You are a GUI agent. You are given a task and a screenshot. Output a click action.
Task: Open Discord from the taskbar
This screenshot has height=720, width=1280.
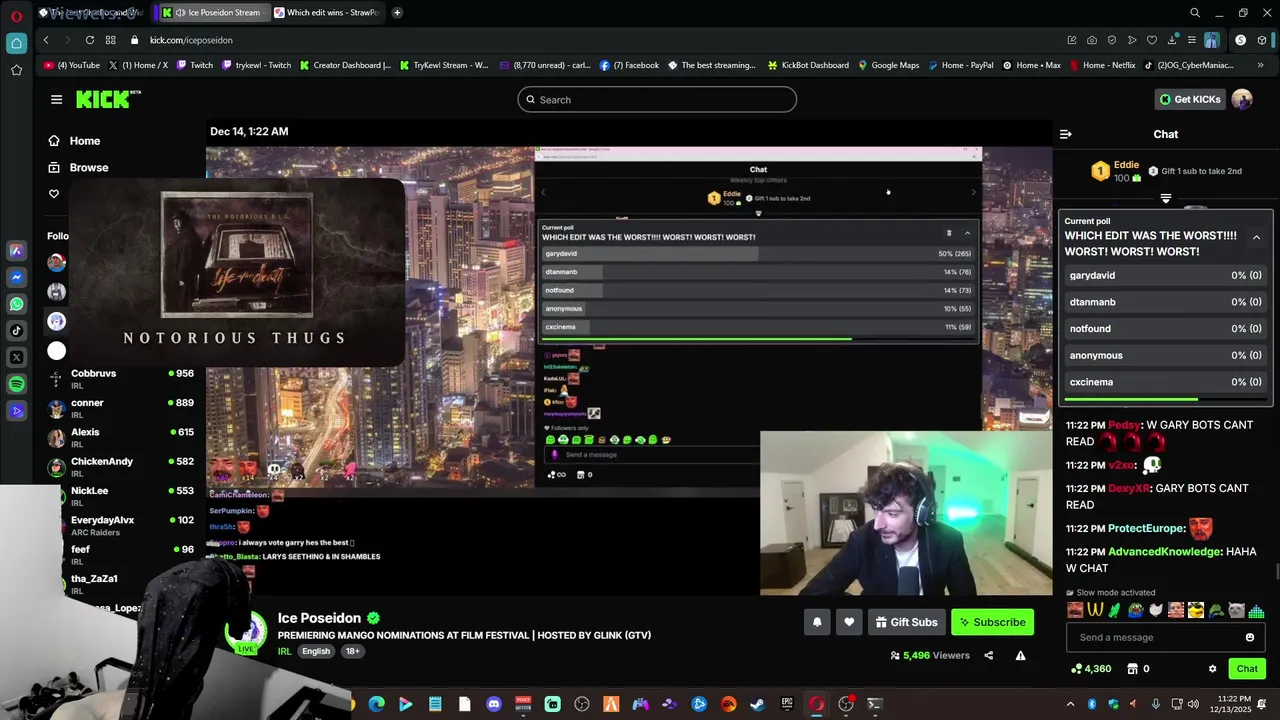tap(494, 704)
